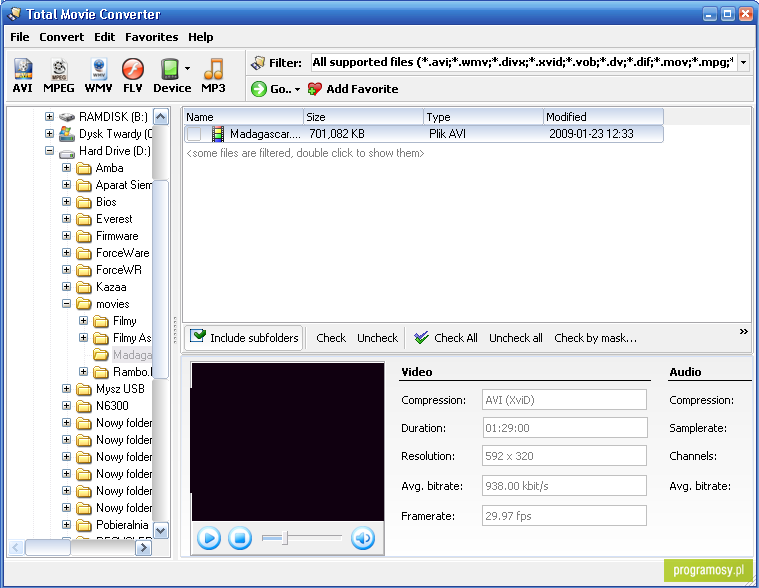Play the video preview
Viewport: 759px width, 588px height.
point(209,538)
